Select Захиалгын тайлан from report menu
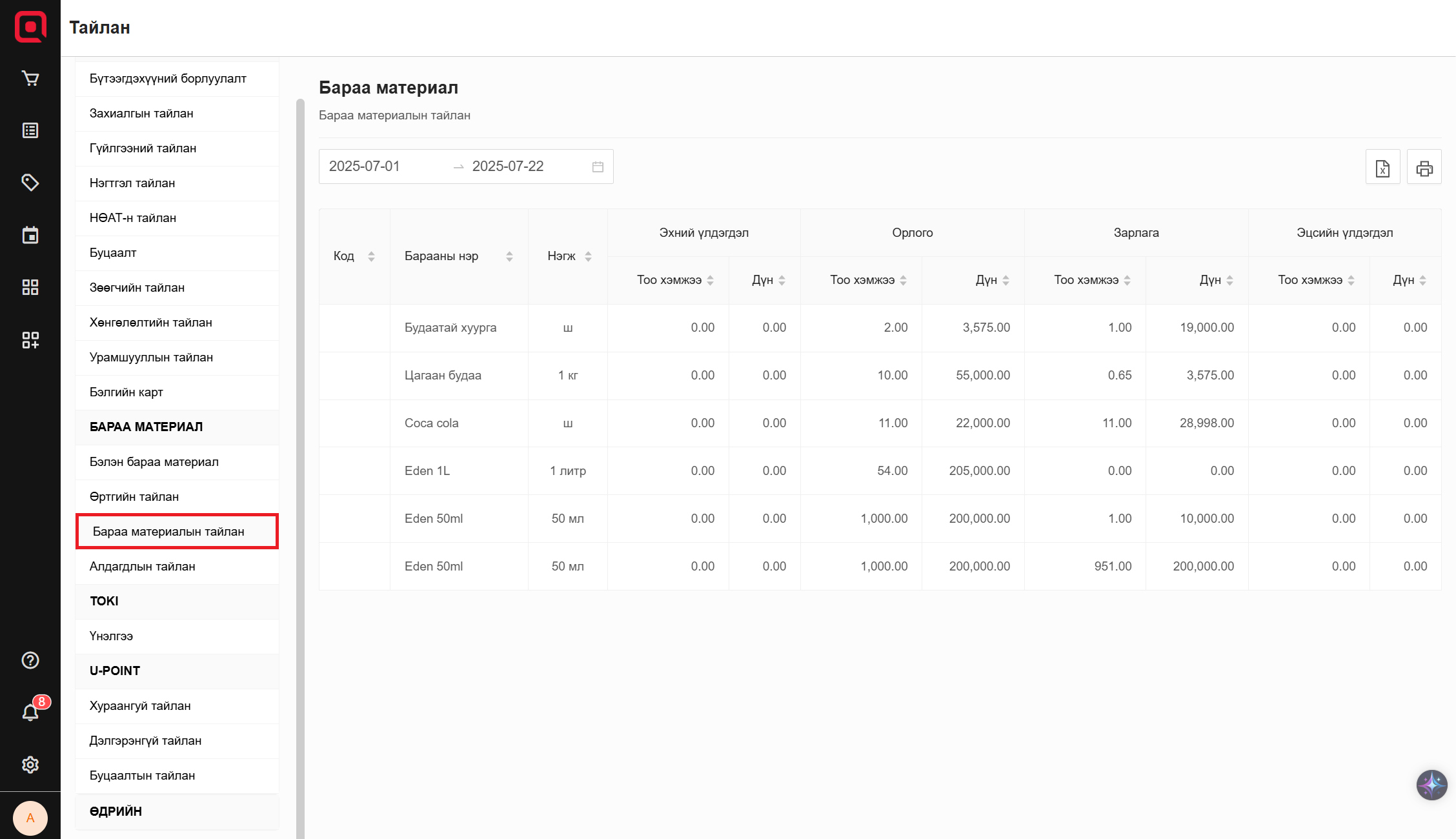1456x839 pixels. click(x=141, y=113)
